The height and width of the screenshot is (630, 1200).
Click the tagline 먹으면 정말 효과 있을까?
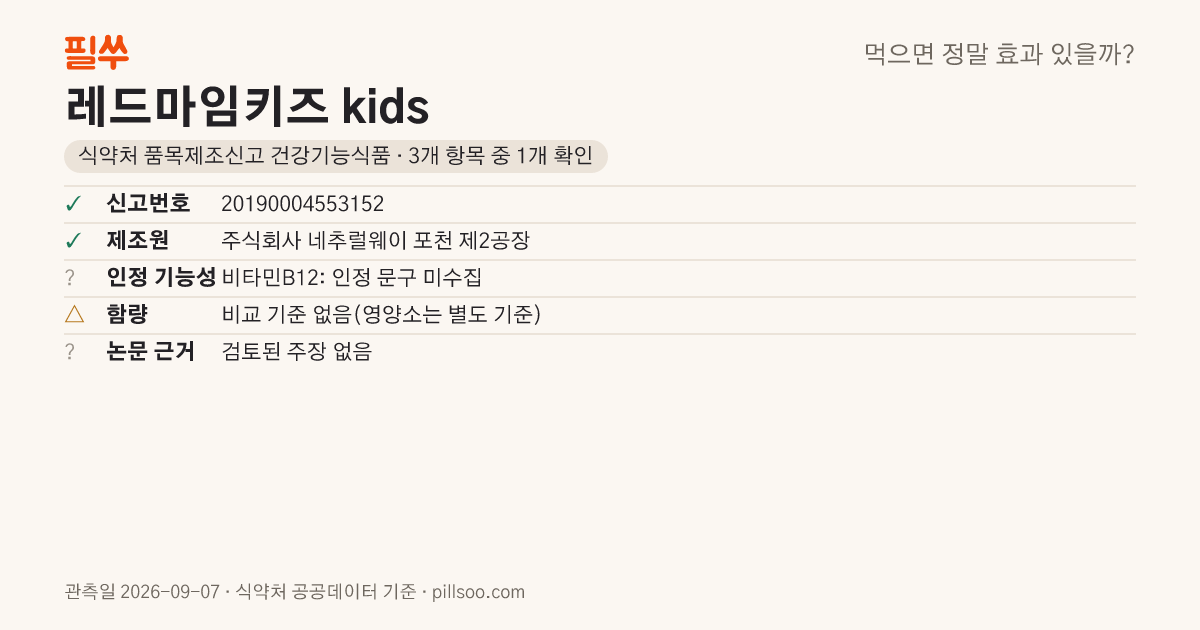pos(999,54)
